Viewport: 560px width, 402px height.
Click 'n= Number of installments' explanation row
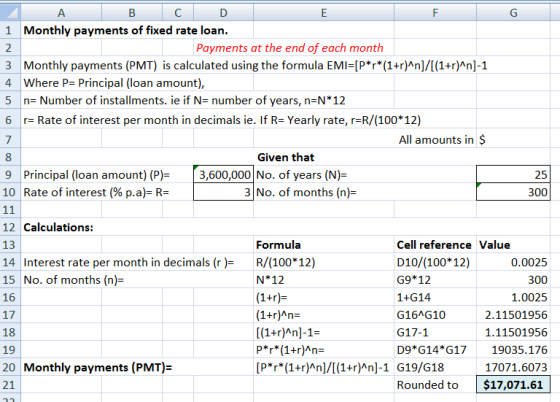coord(184,100)
